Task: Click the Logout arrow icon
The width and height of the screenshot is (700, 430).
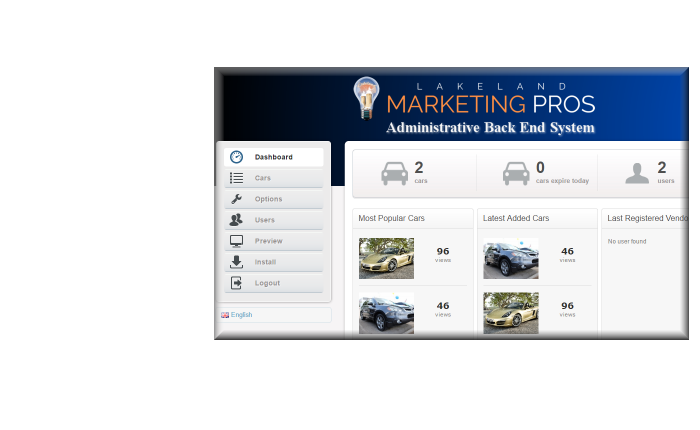Action: (x=236, y=283)
